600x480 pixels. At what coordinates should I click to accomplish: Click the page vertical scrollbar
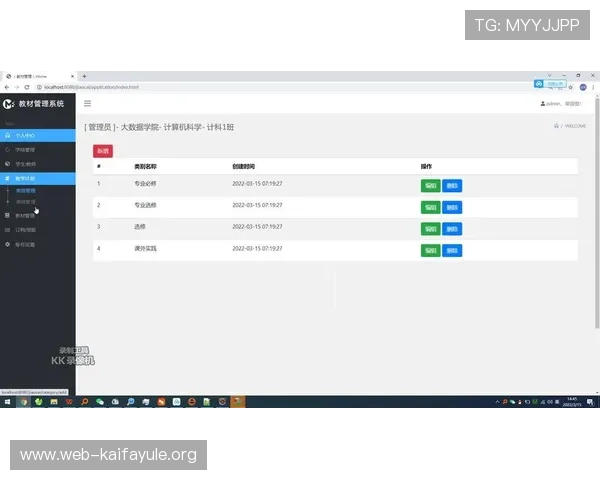click(597, 212)
